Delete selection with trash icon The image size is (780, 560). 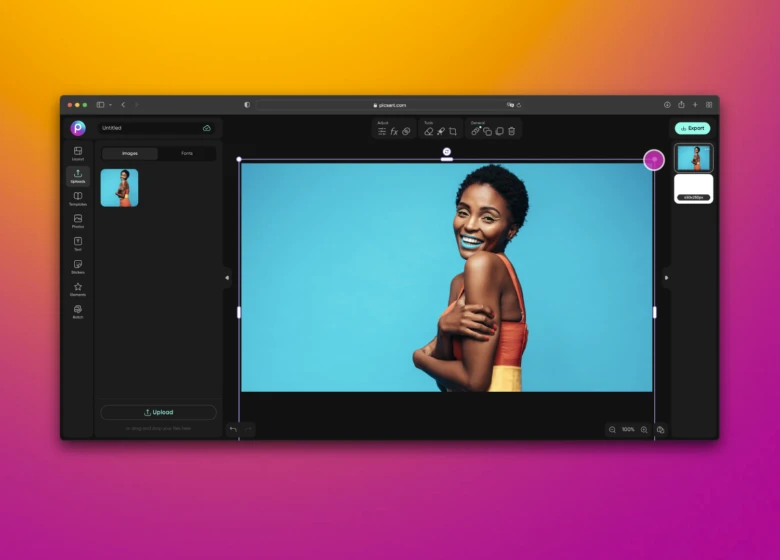click(x=512, y=131)
